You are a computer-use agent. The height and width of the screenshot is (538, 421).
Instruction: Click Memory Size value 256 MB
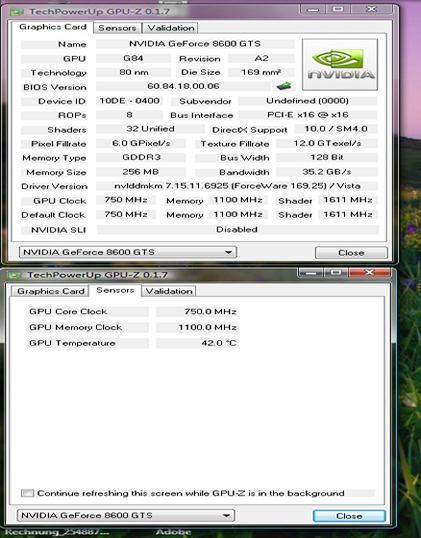141,172
